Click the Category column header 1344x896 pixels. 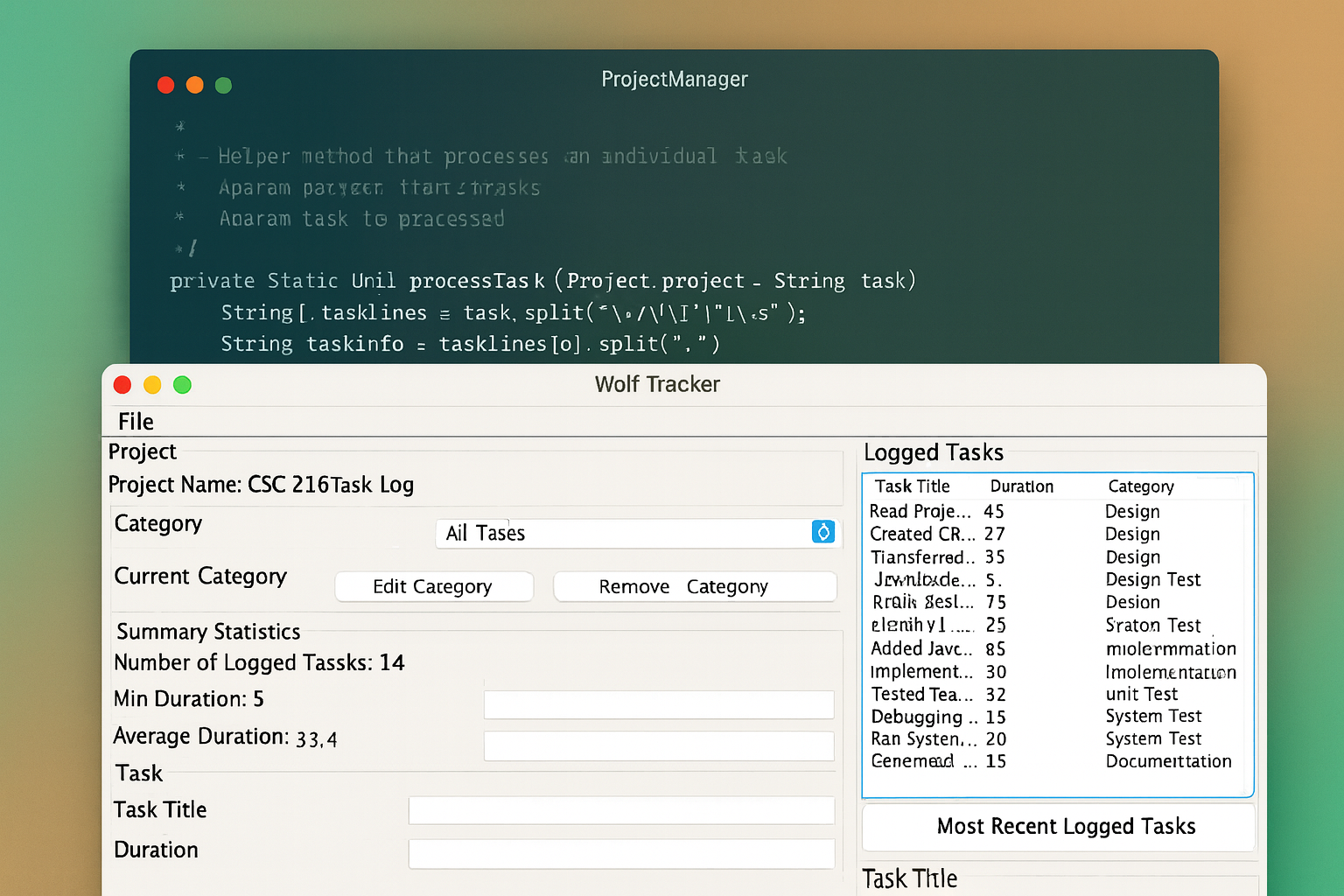click(x=1140, y=486)
